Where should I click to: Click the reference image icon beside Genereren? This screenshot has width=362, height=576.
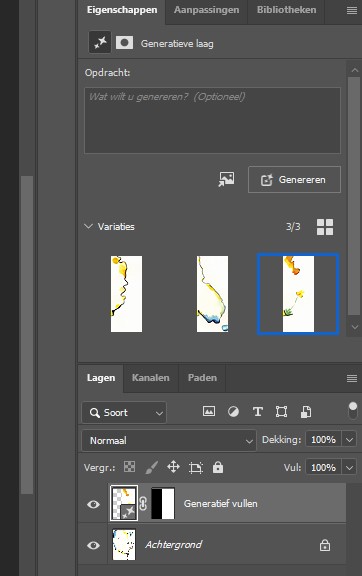[x=226, y=179]
